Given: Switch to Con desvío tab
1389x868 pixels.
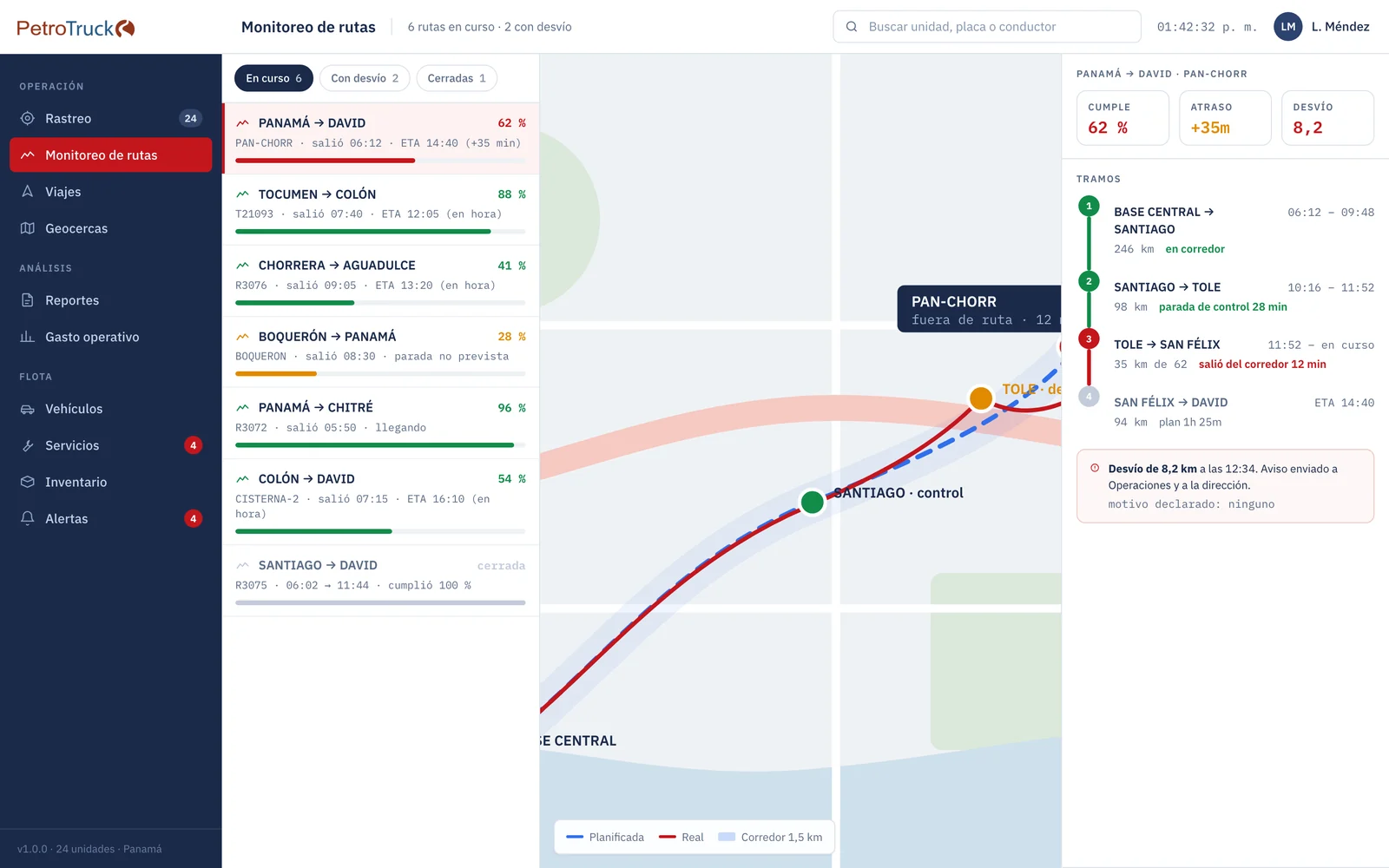Looking at the screenshot, I should click(x=365, y=78).
